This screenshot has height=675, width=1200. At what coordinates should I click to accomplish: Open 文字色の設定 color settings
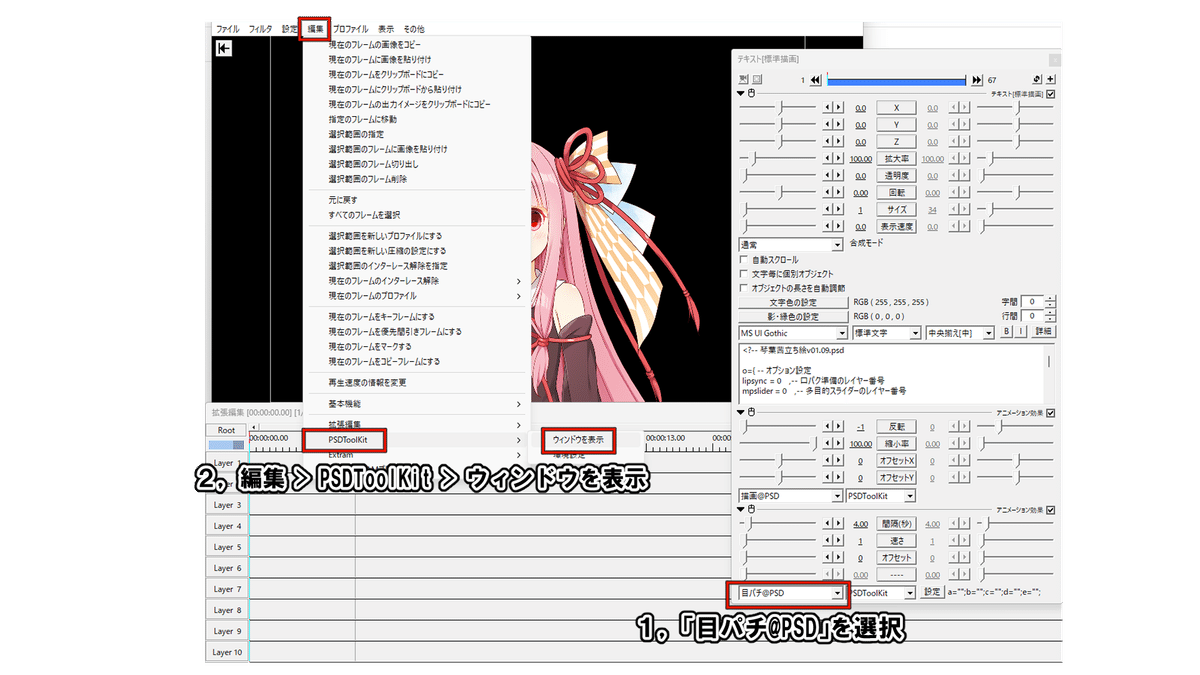pyautogui.click(x=792, y=301)
